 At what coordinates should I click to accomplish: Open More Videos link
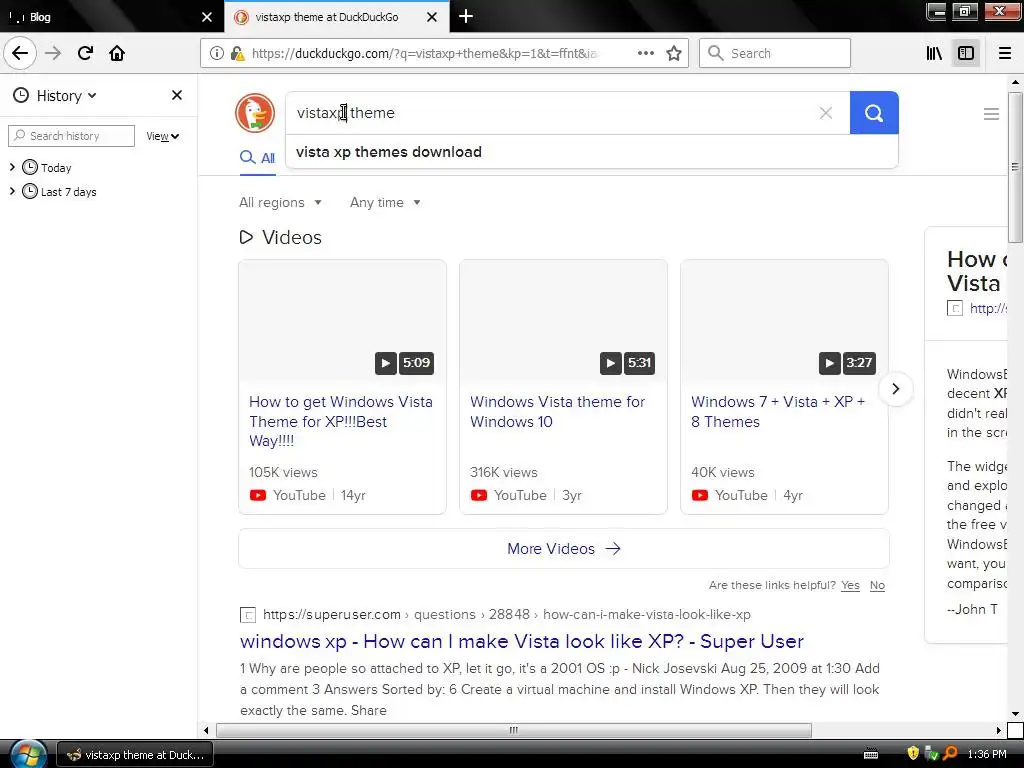pyautogui.click(x=564, y=549)
